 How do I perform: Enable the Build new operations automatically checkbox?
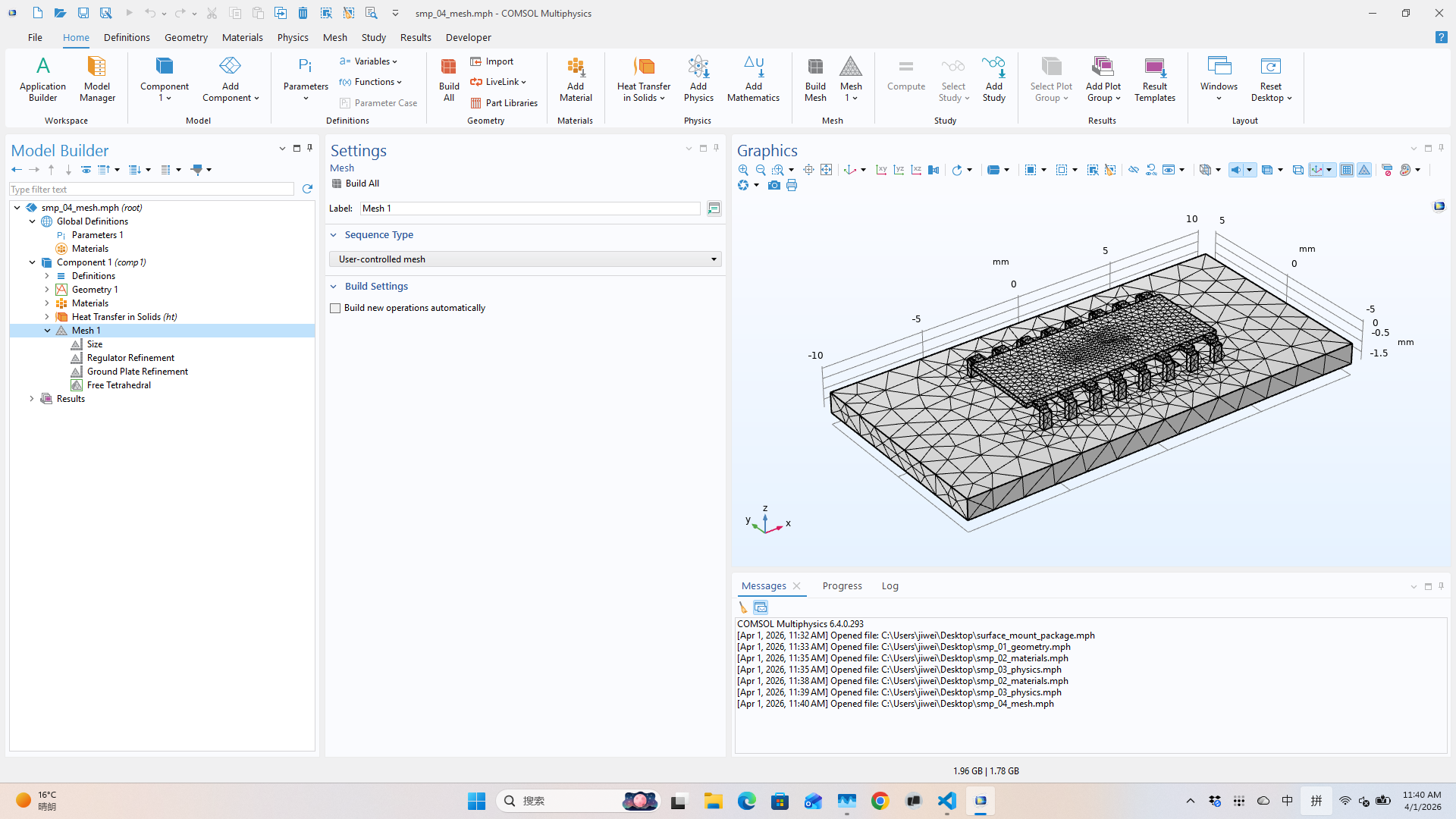[335, 308]
